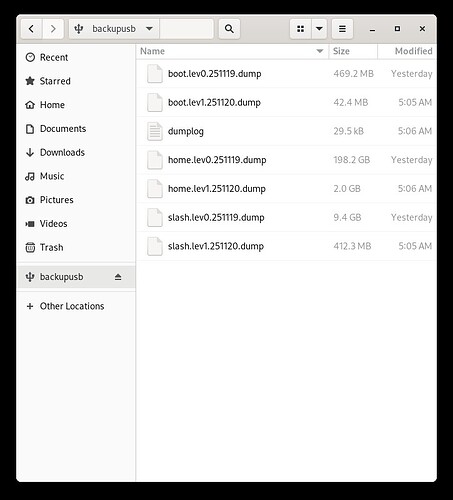Click the empty path bar field
The width and height of the screenshot is (453, 500).
point(186,29)
